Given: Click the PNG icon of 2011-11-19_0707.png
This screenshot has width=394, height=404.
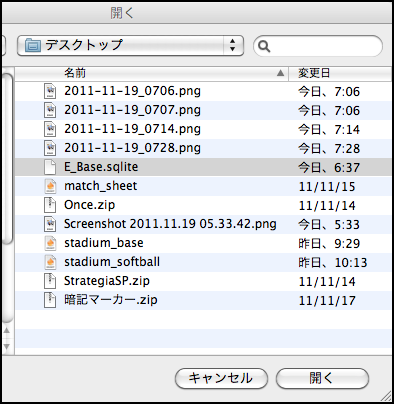Looking at the screenshot, I should tap(50, 110).
